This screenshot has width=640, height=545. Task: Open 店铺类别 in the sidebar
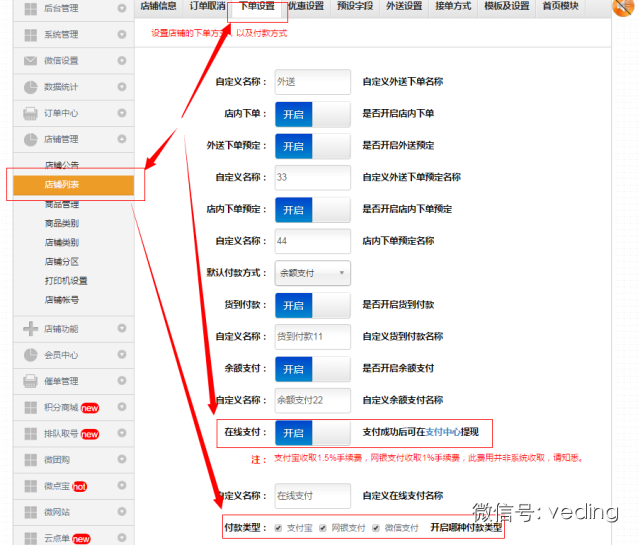tap(62, 242)
